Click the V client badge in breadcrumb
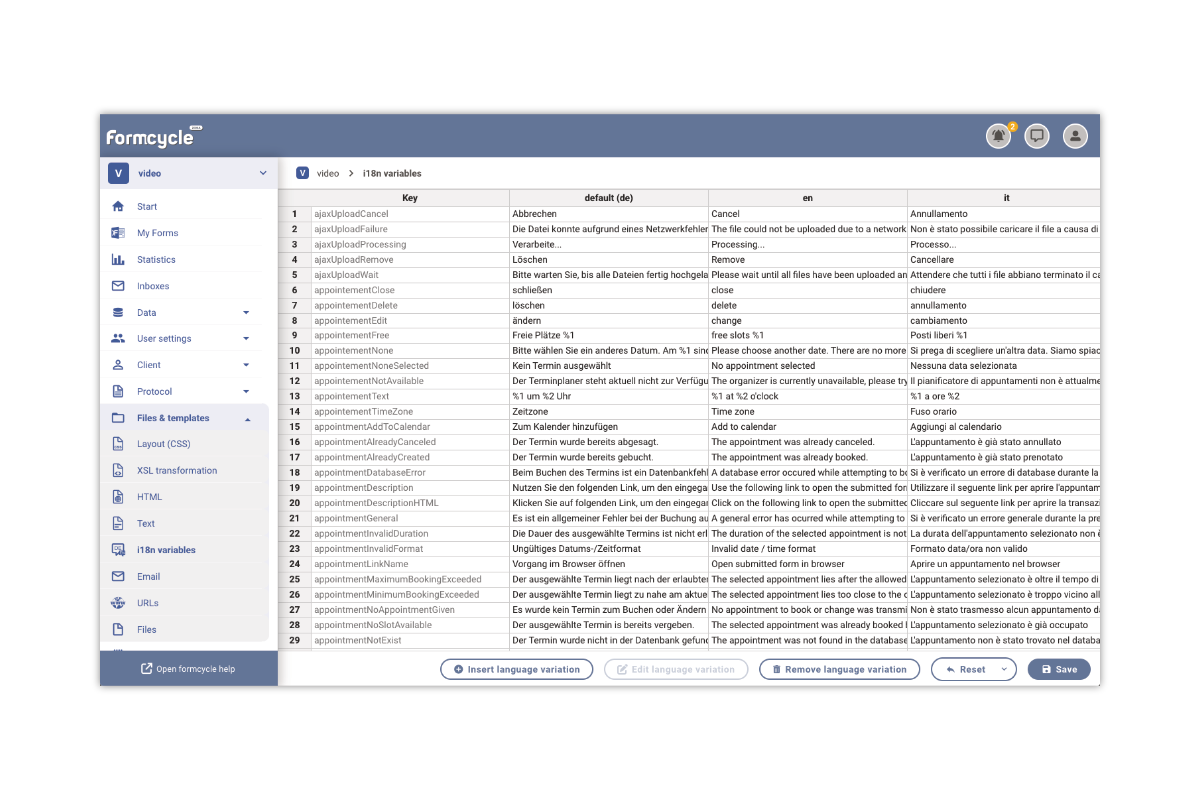Viewport: 1200px width, 800px height. (x=302, y=173)
